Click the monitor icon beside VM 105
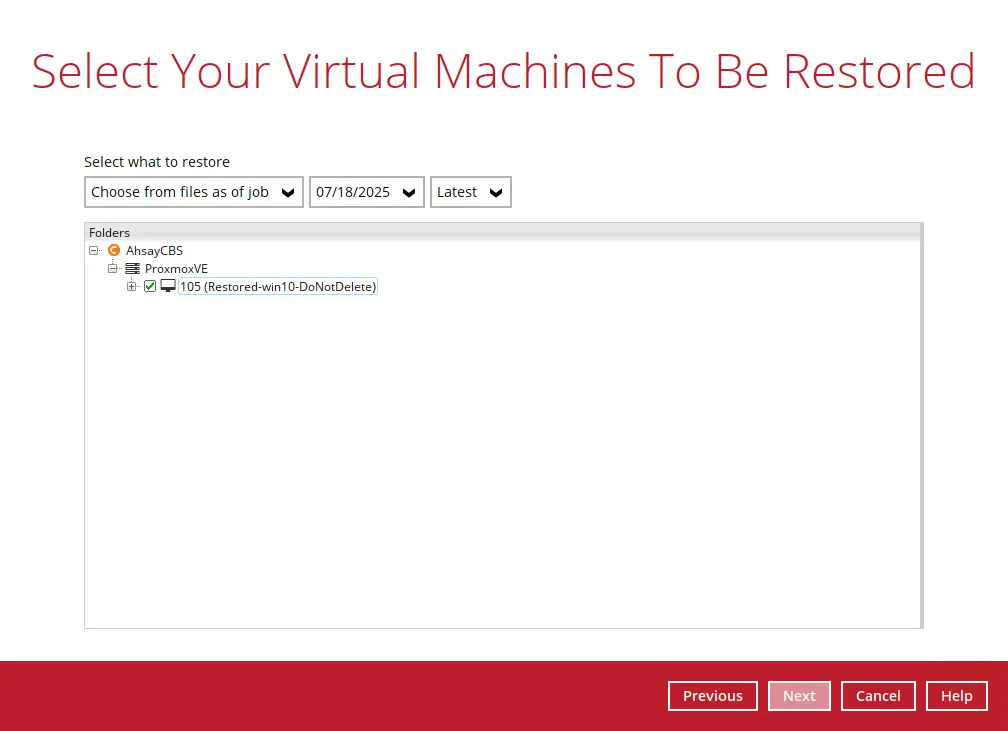 [x=167, y=286]
